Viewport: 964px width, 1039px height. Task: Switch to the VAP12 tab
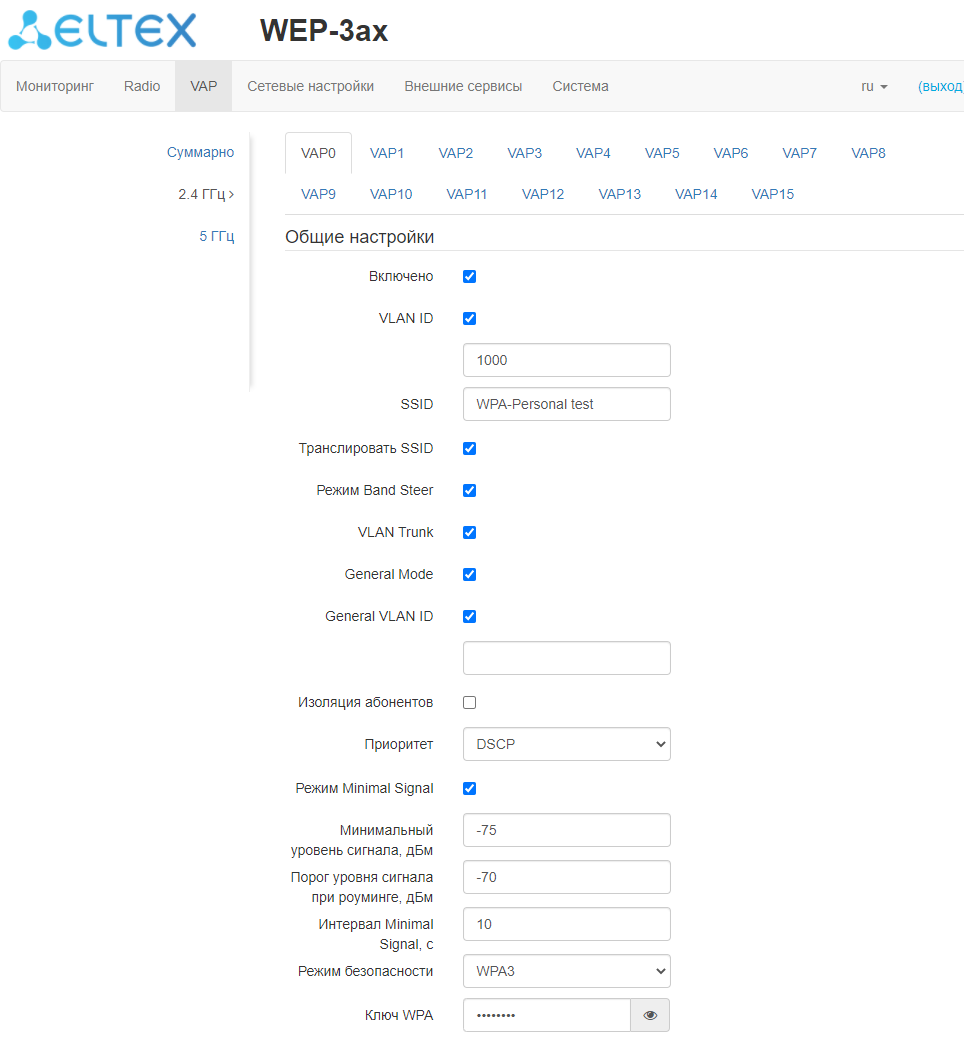pos(543,194)
